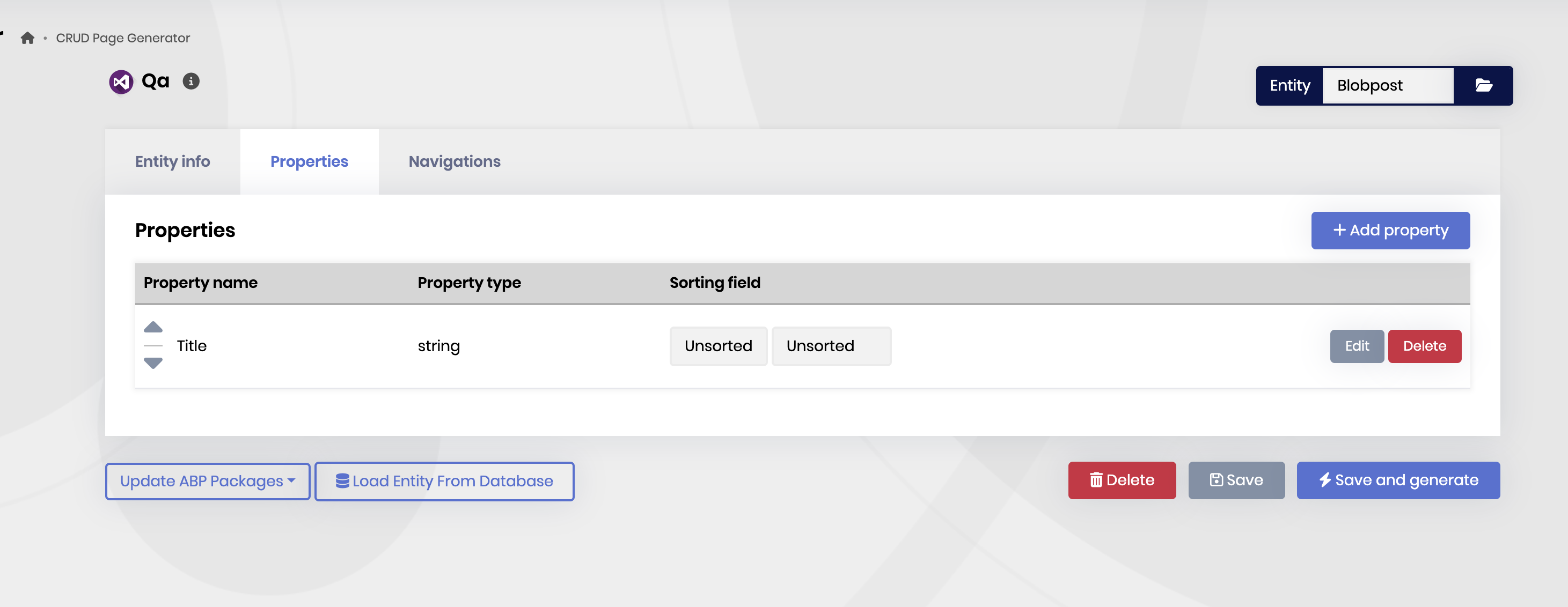Move Title property down with arrow

point(153,363)
